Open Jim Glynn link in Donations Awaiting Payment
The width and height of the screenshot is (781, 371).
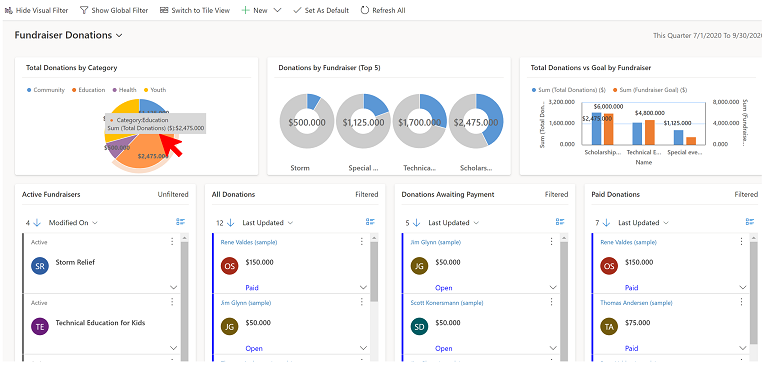click(436, 243)
